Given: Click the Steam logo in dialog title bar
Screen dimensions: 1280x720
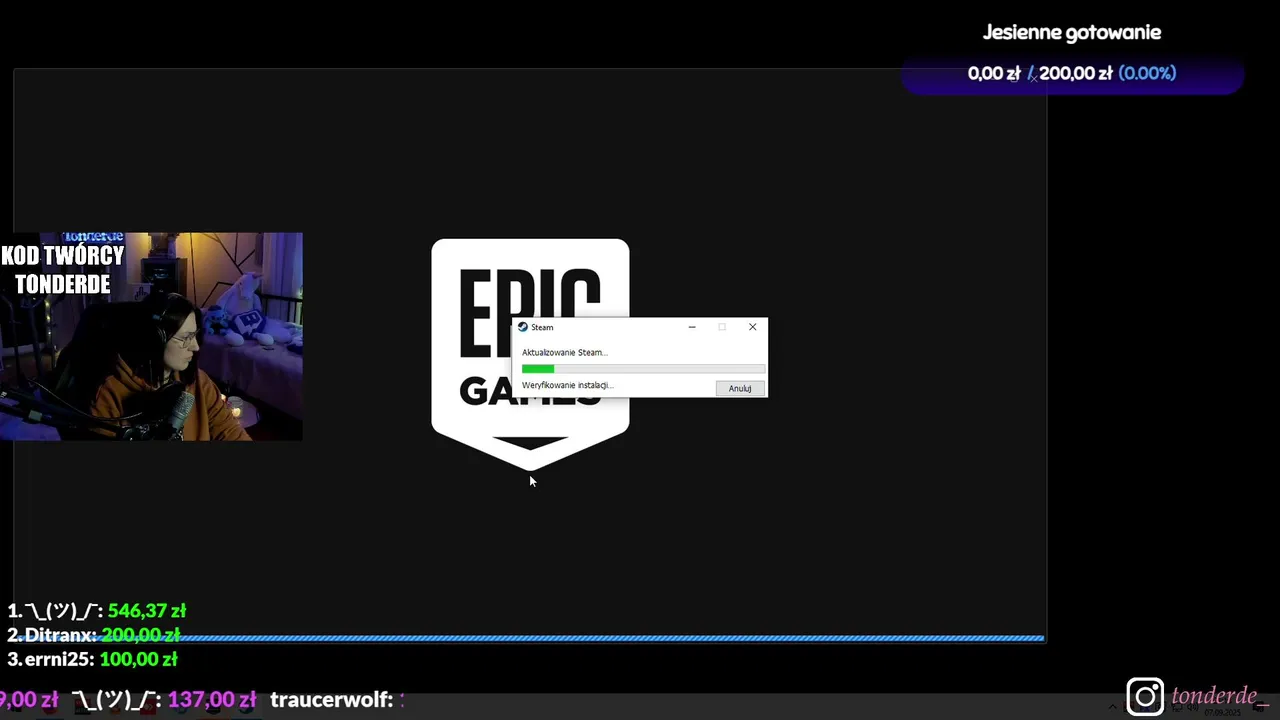Looking at the screenshot, I should click(x=522, y=327).
